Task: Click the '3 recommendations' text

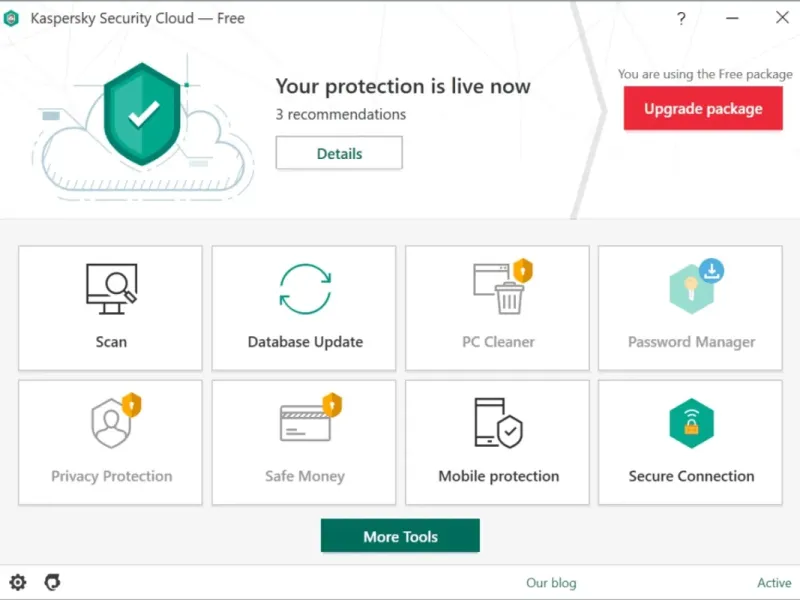Action: [341, 114]
